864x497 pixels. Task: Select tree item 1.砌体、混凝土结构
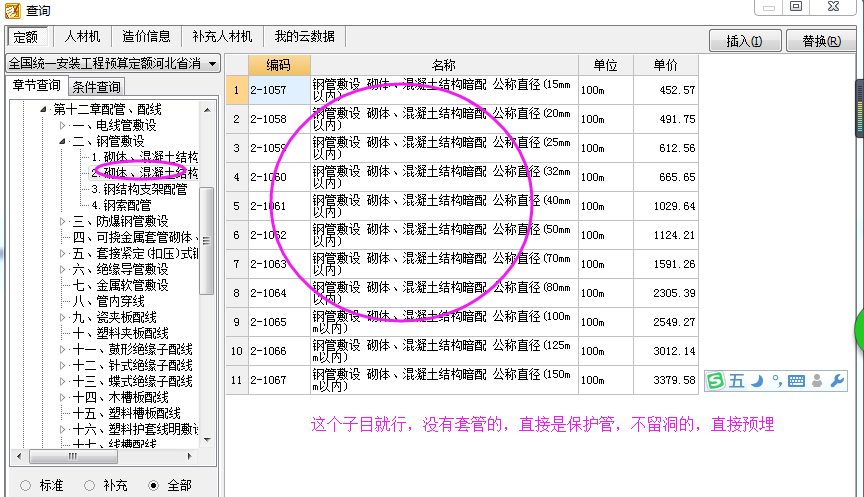click(x=144, y=158)
